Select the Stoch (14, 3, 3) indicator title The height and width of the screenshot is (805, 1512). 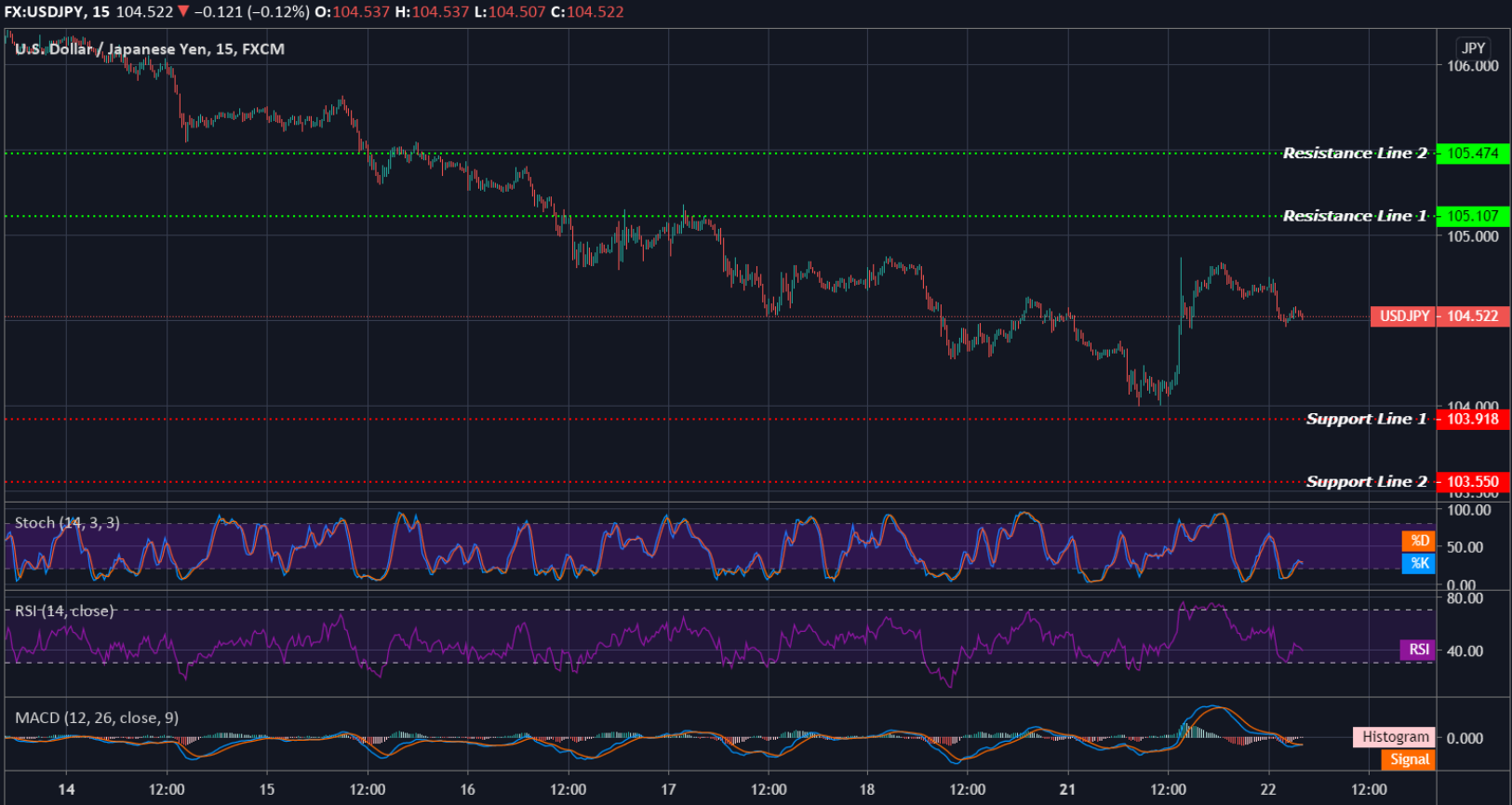click(67, 523)
